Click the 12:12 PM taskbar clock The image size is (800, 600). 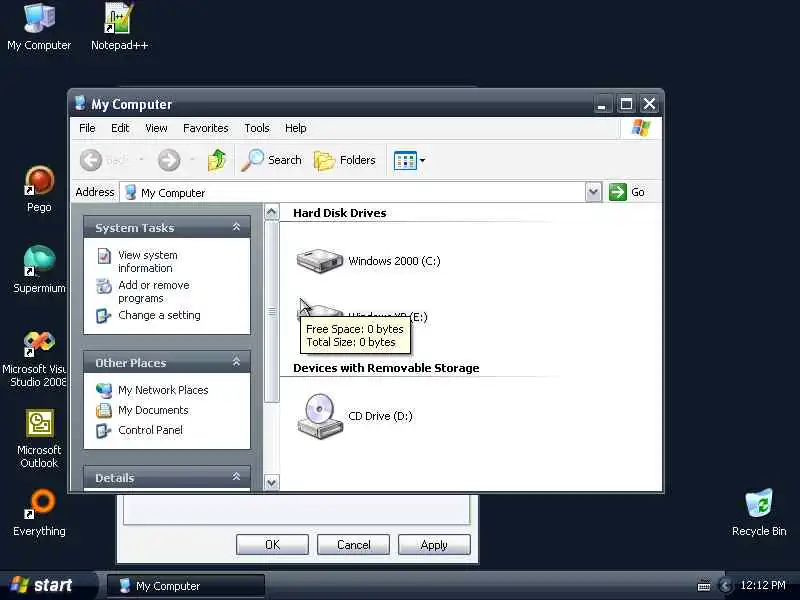pyautogui.click(x=763, y=585)
